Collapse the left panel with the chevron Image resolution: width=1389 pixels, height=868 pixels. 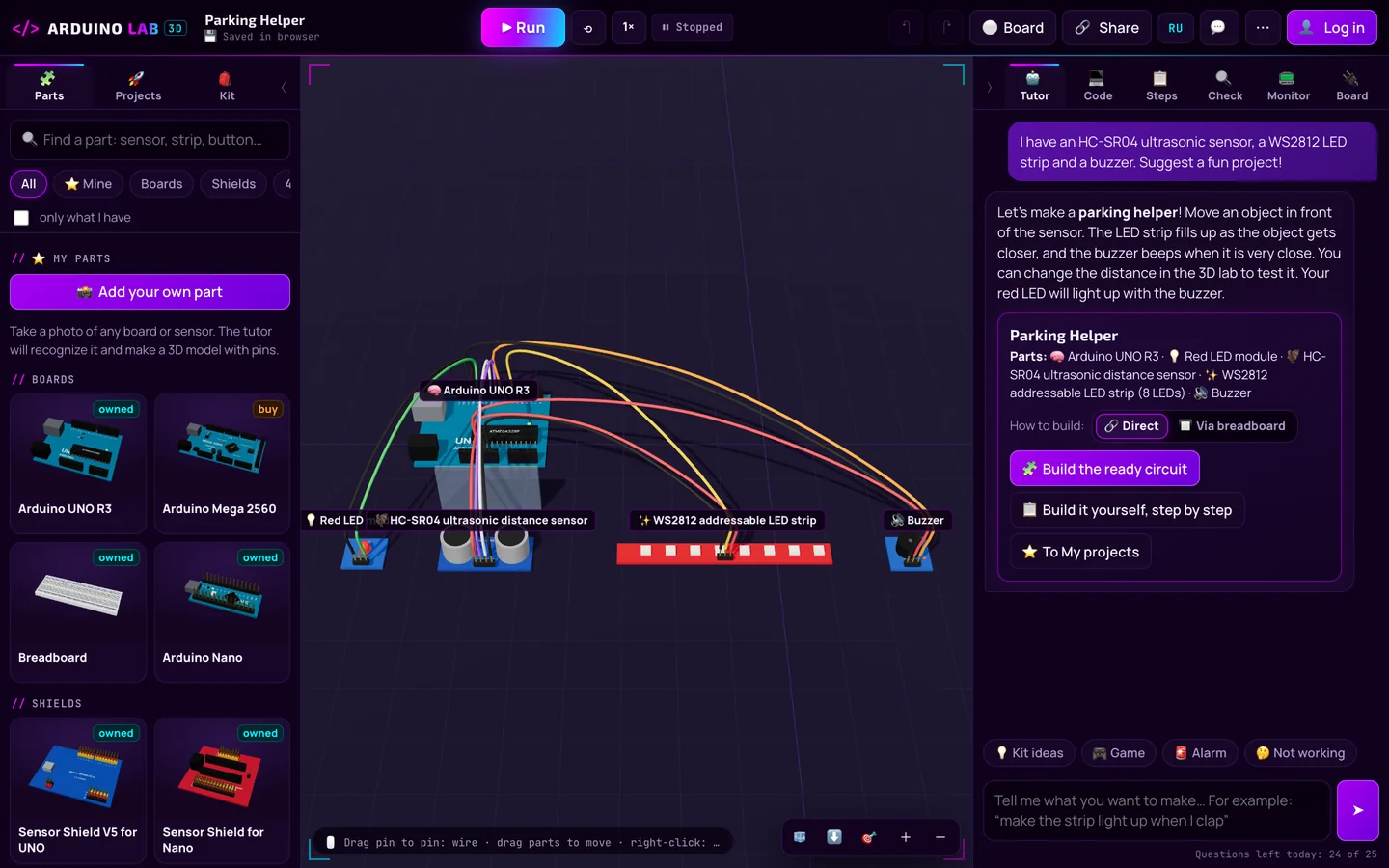pos(284,87)
